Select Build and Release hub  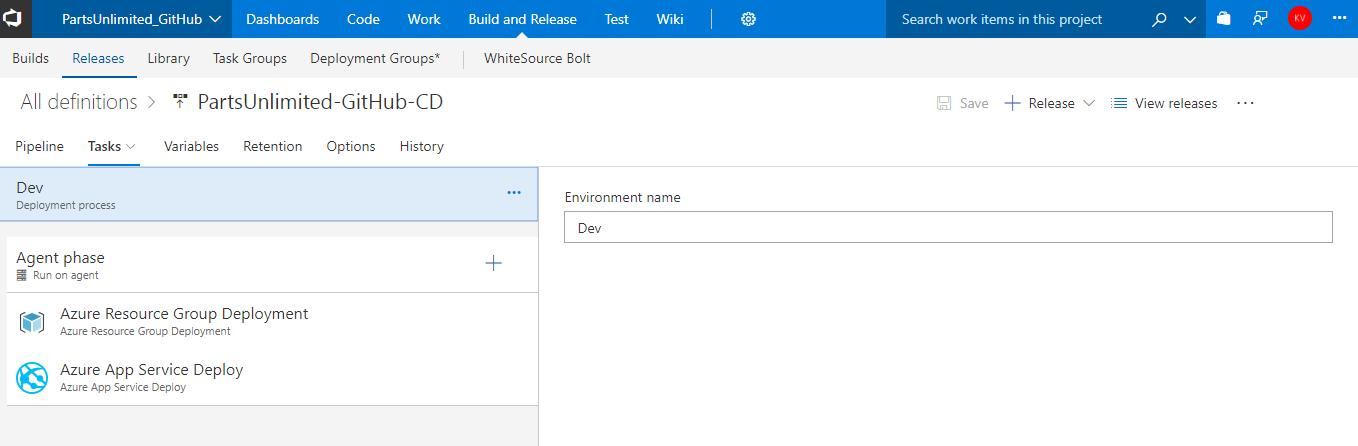[522, 19]
